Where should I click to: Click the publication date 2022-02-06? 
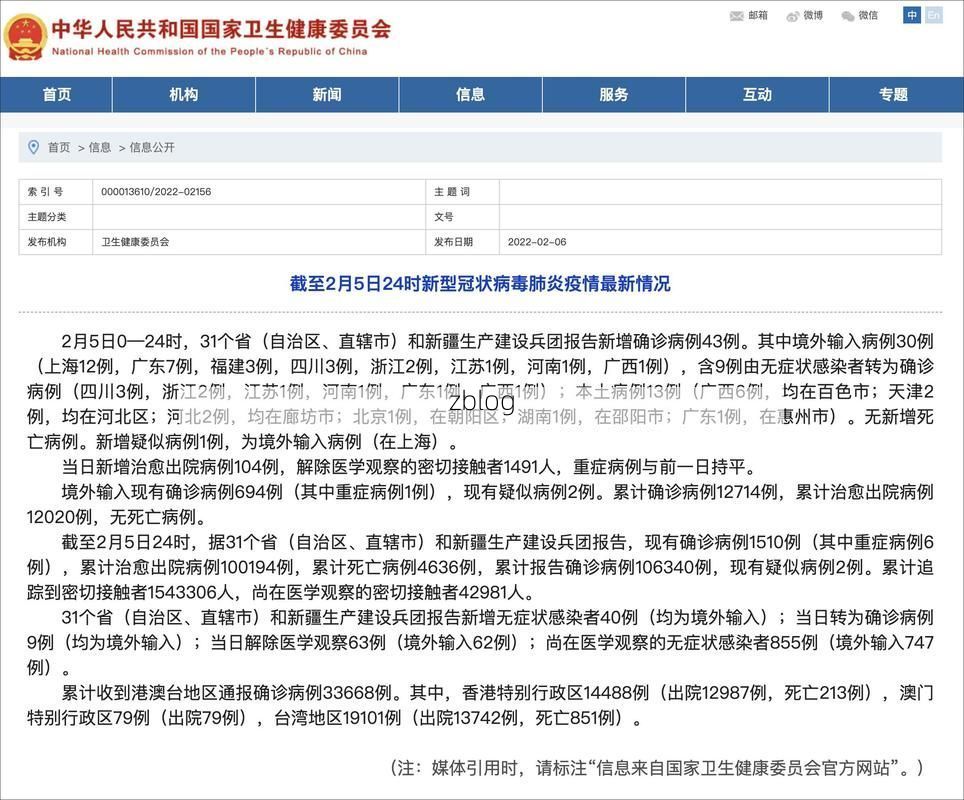tap(537, 242)
